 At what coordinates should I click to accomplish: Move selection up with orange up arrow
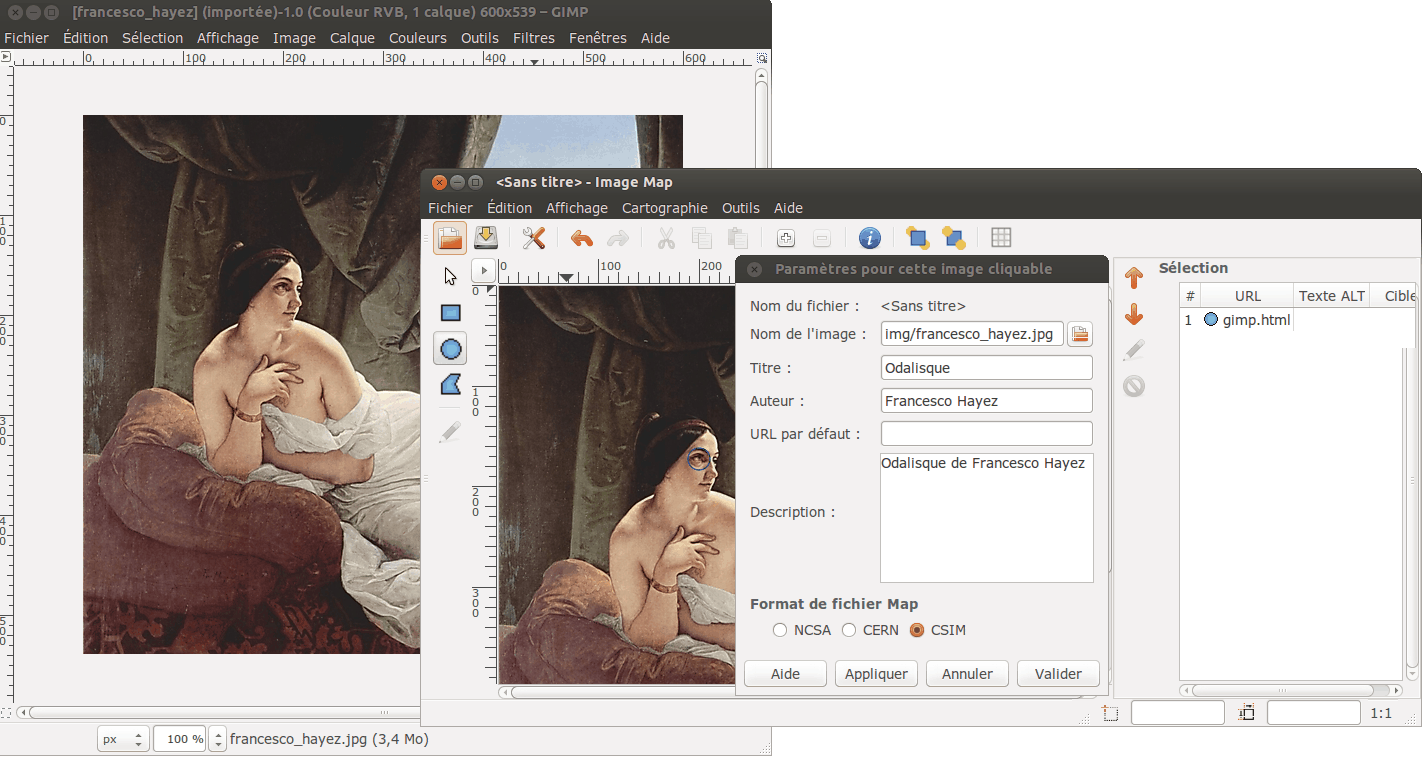point(1134,277)
